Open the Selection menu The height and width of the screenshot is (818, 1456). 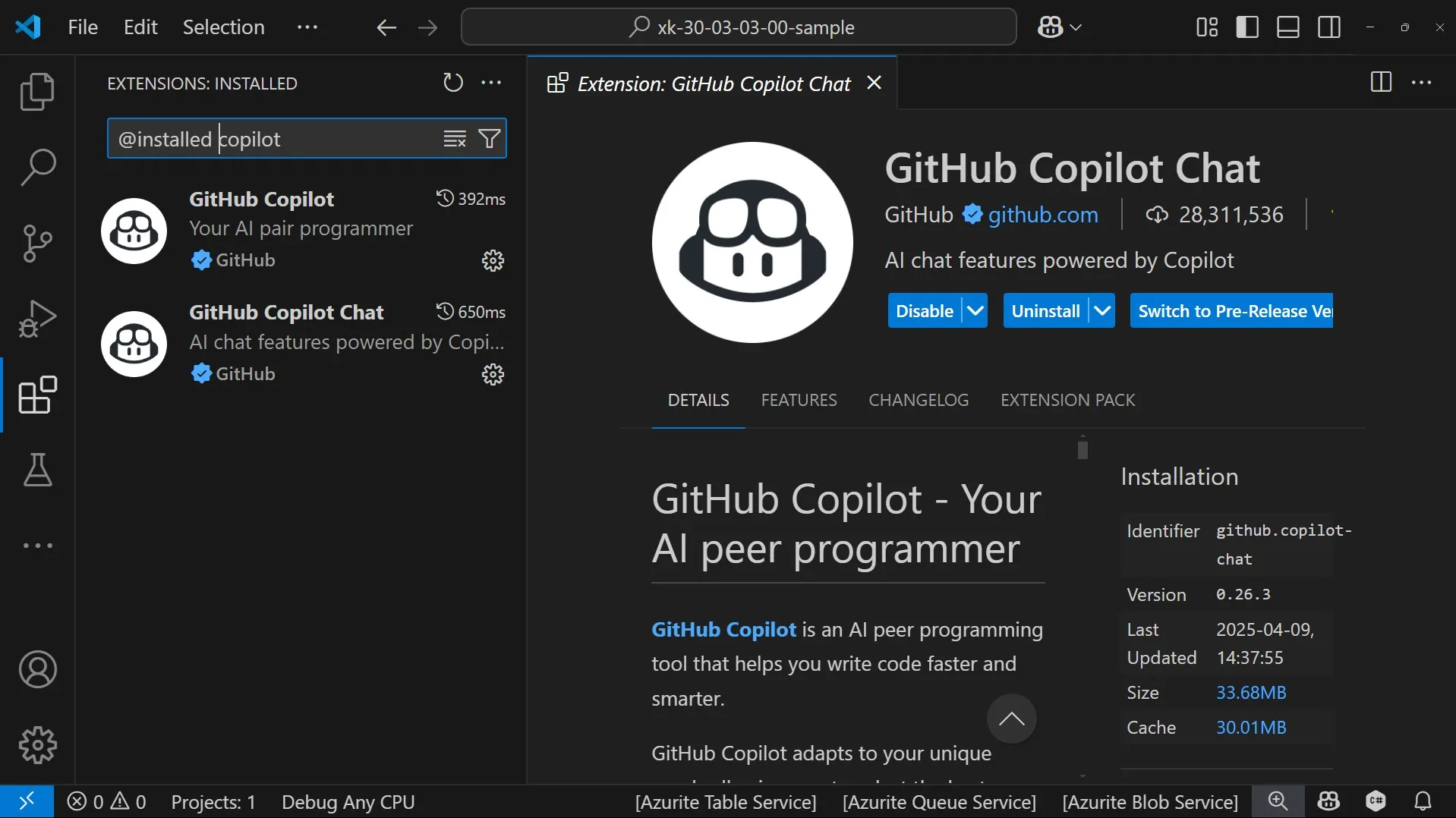(x=223, y=27)
